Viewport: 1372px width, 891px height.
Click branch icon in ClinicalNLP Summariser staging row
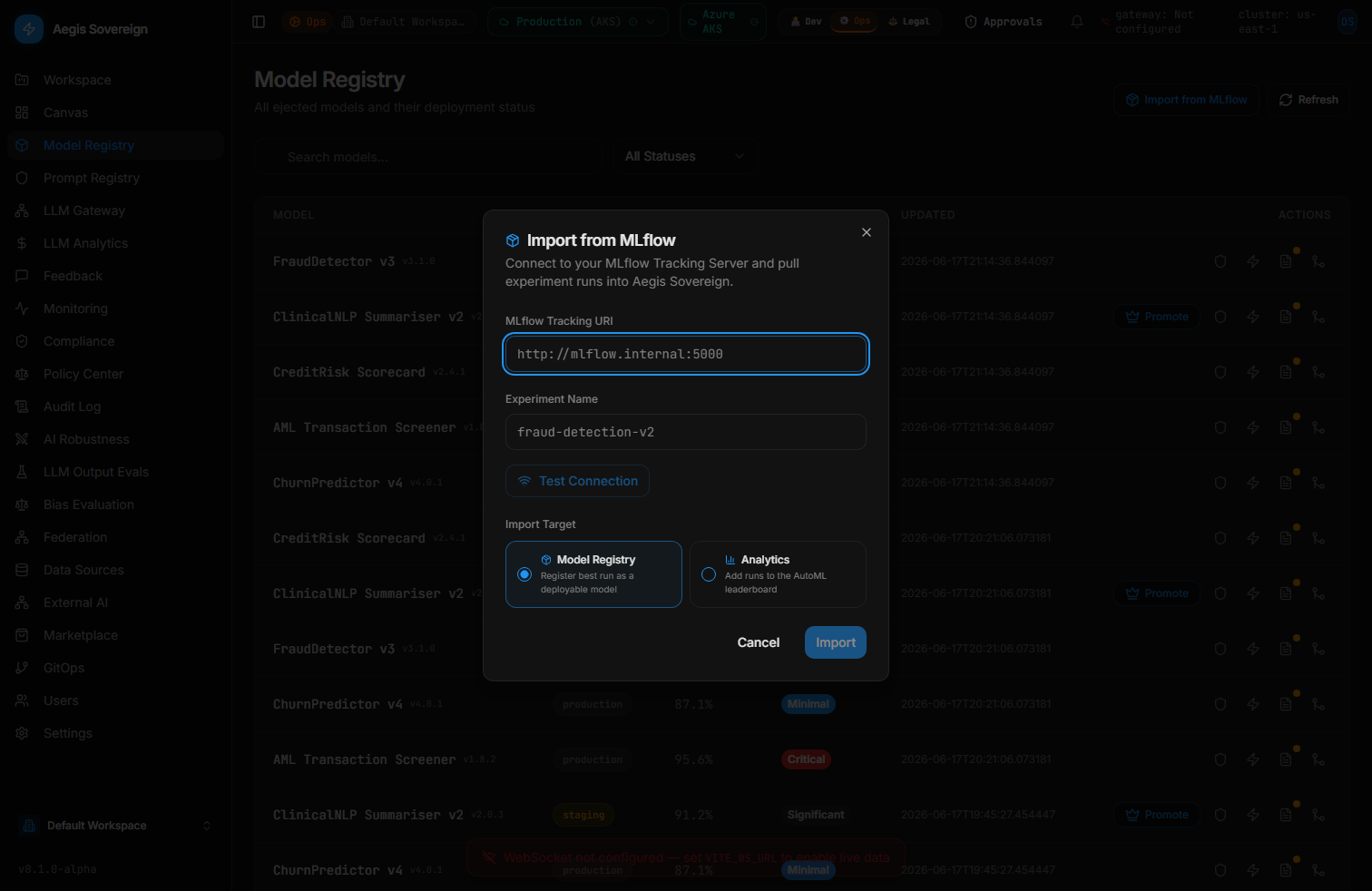point(1318,815)
